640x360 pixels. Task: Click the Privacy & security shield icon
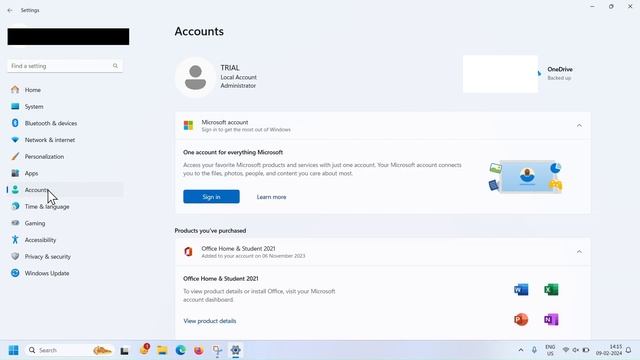coord(15,256)
